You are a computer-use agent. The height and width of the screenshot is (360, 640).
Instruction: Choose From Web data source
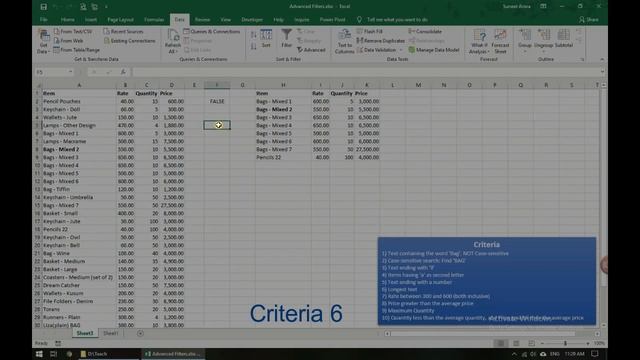click(69, 40)
